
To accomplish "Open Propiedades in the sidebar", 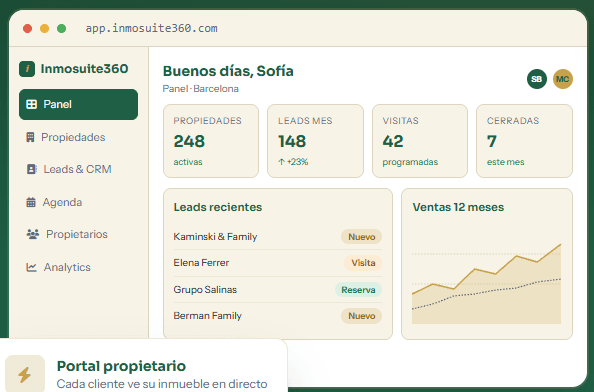I will (78, 137).
